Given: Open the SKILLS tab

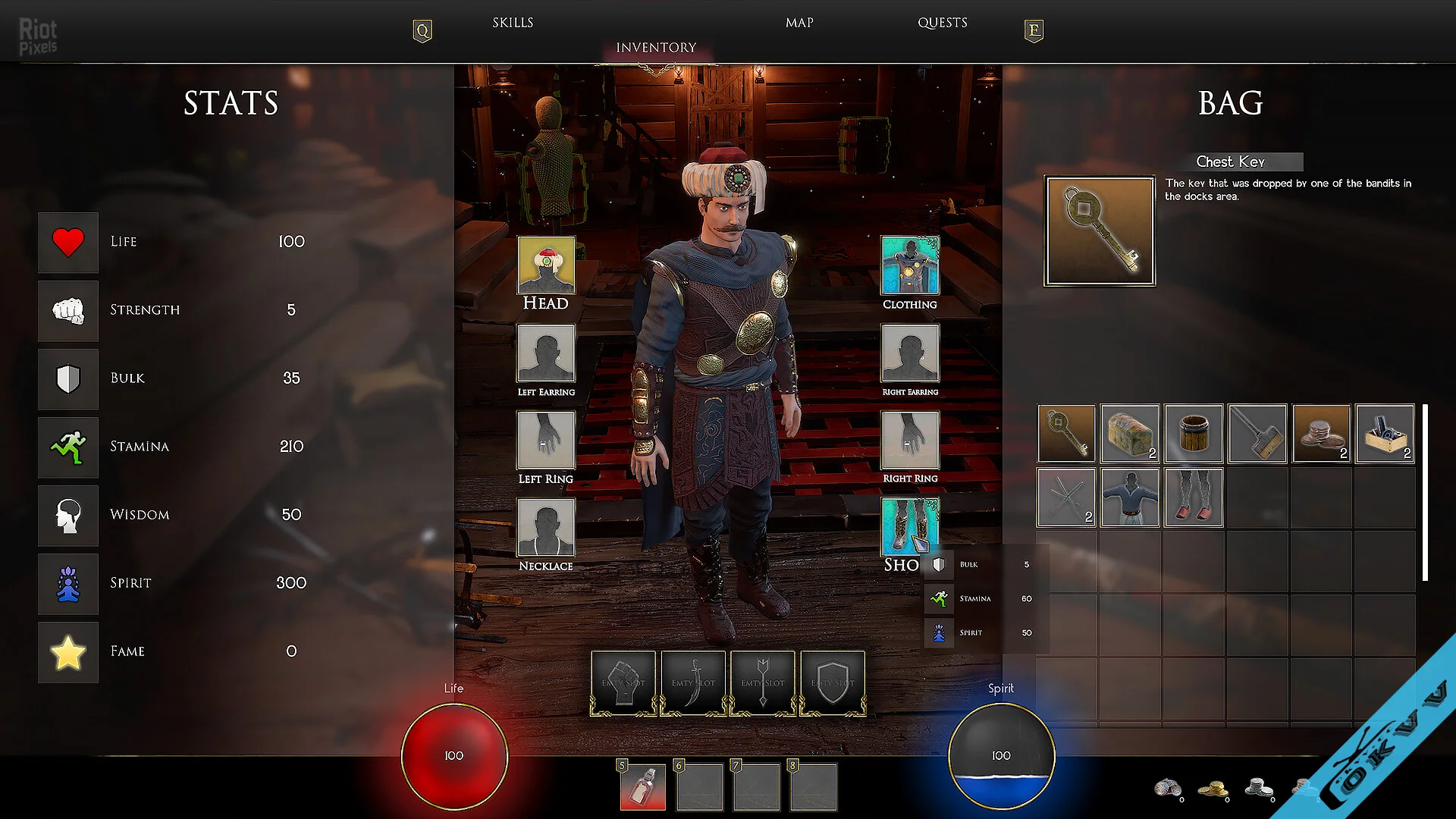Looking at the screenshot, I should coord(512,22).
